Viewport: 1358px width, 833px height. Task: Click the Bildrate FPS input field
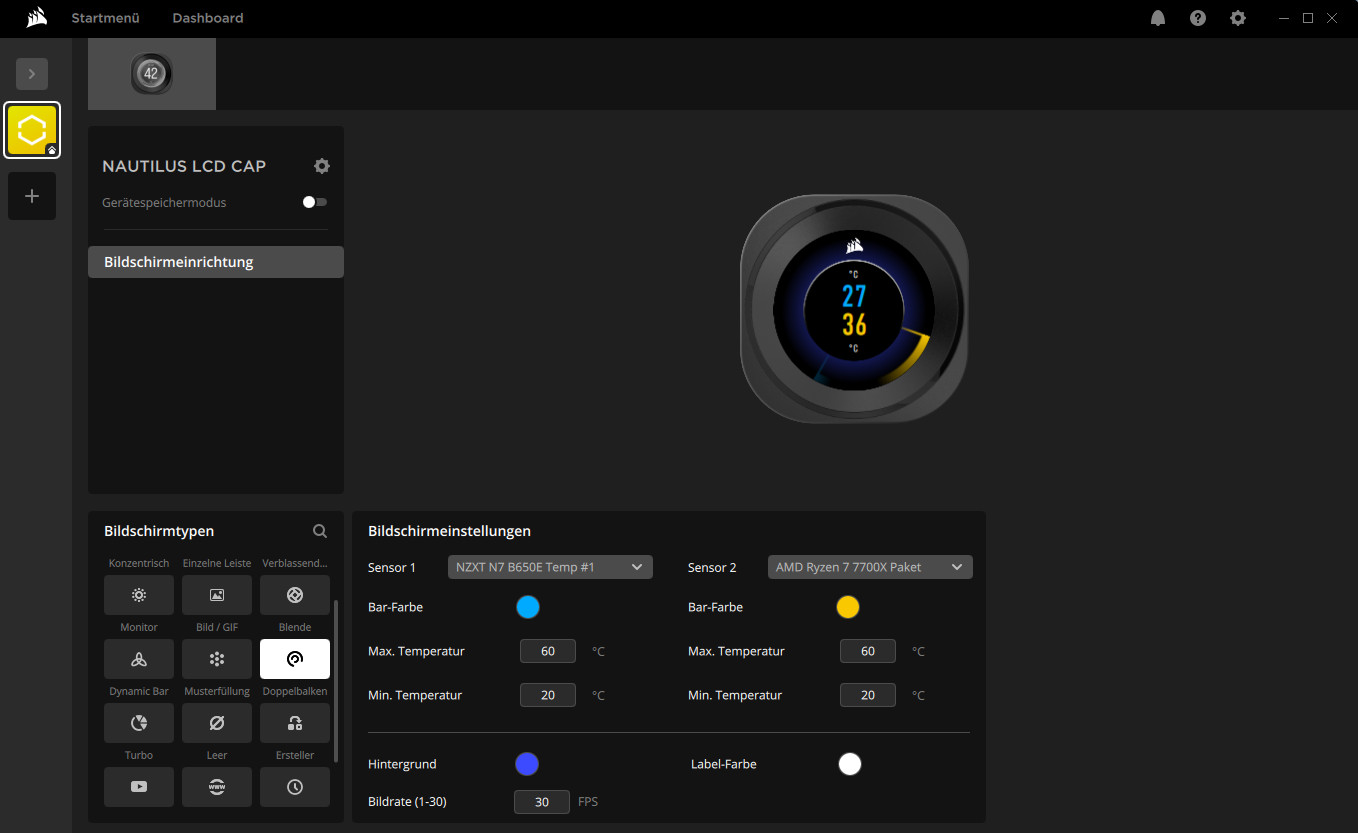(542, 802)
